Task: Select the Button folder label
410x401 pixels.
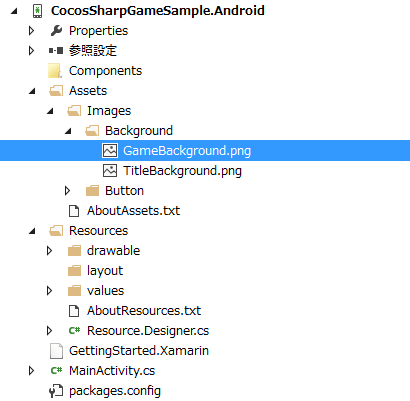Action: (x=124, y=191)
